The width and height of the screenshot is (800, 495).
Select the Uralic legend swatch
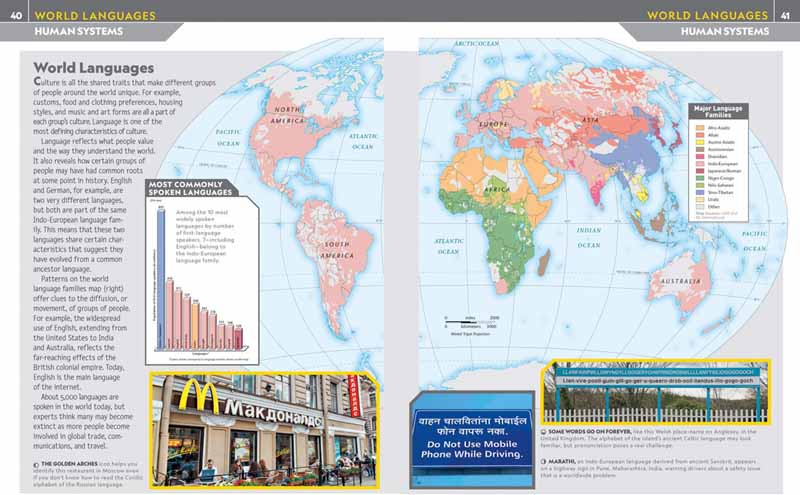pos(700,200)
